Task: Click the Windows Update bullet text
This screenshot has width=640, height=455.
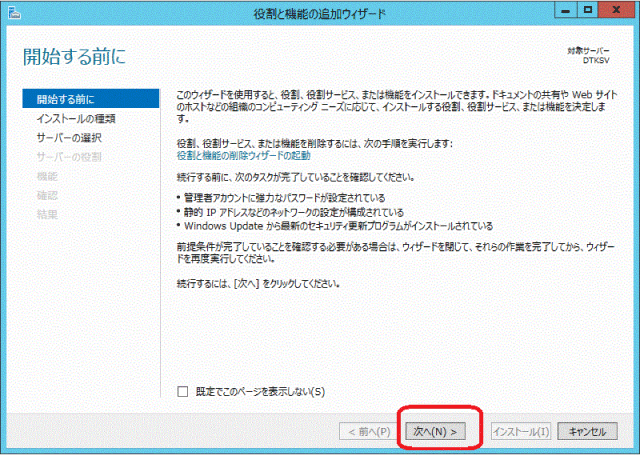Action: [x=338, y=226]
